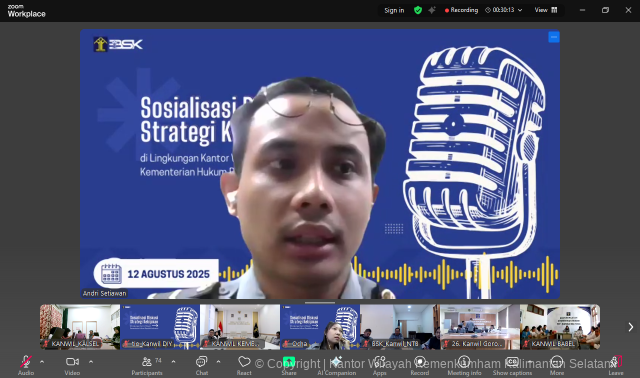Click the Record button
Image resolution: width=640 pixels, height=378 pixels.
[x=420, y=362]
